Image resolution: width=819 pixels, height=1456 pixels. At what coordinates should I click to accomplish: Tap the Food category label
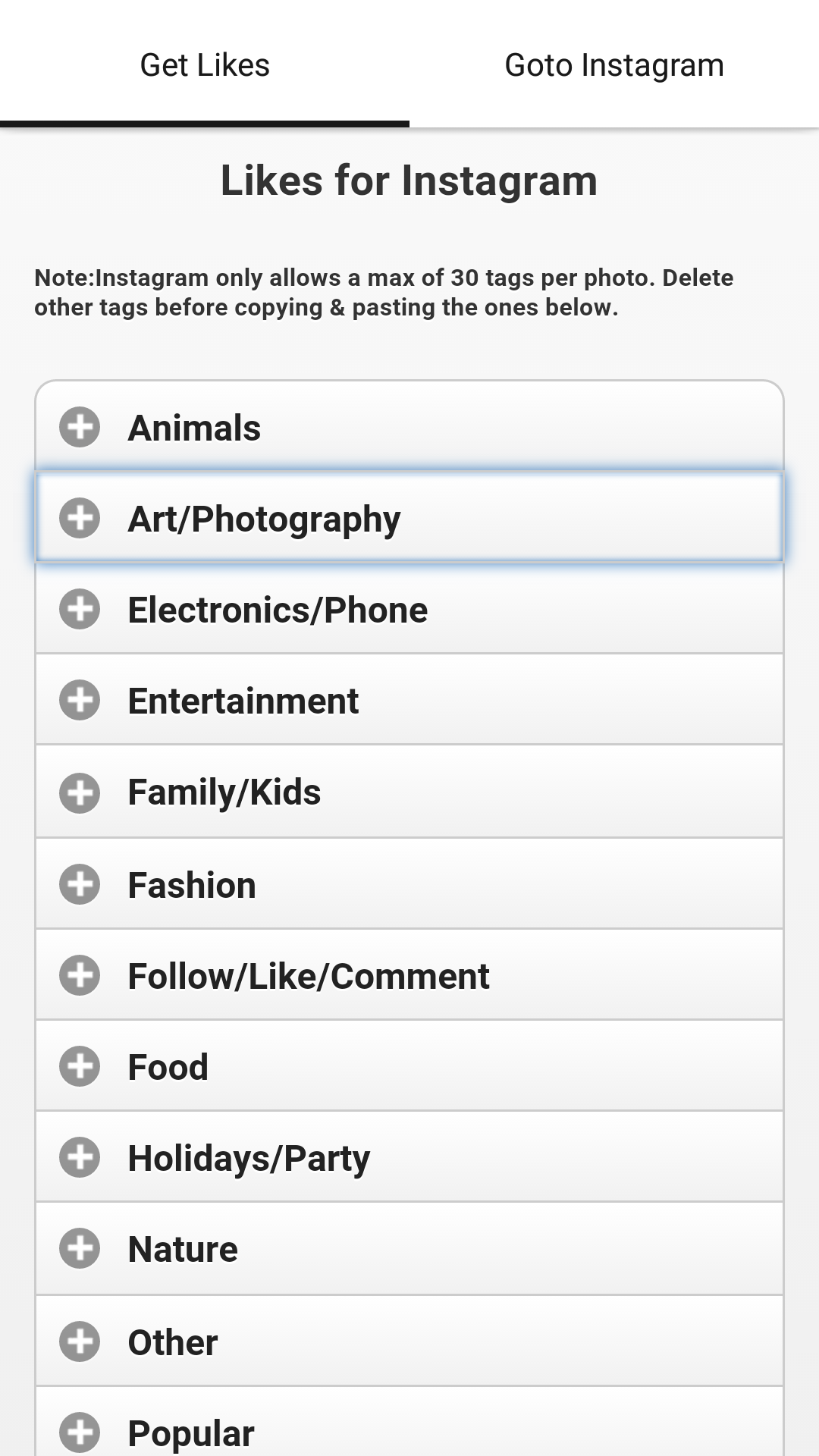(x=168, y=1067)
